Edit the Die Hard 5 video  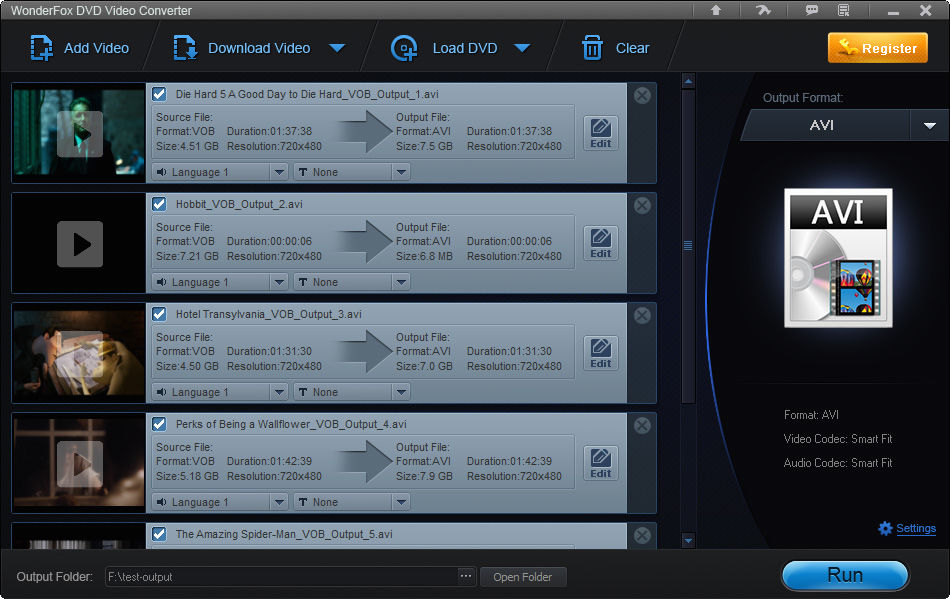point(600,133)
